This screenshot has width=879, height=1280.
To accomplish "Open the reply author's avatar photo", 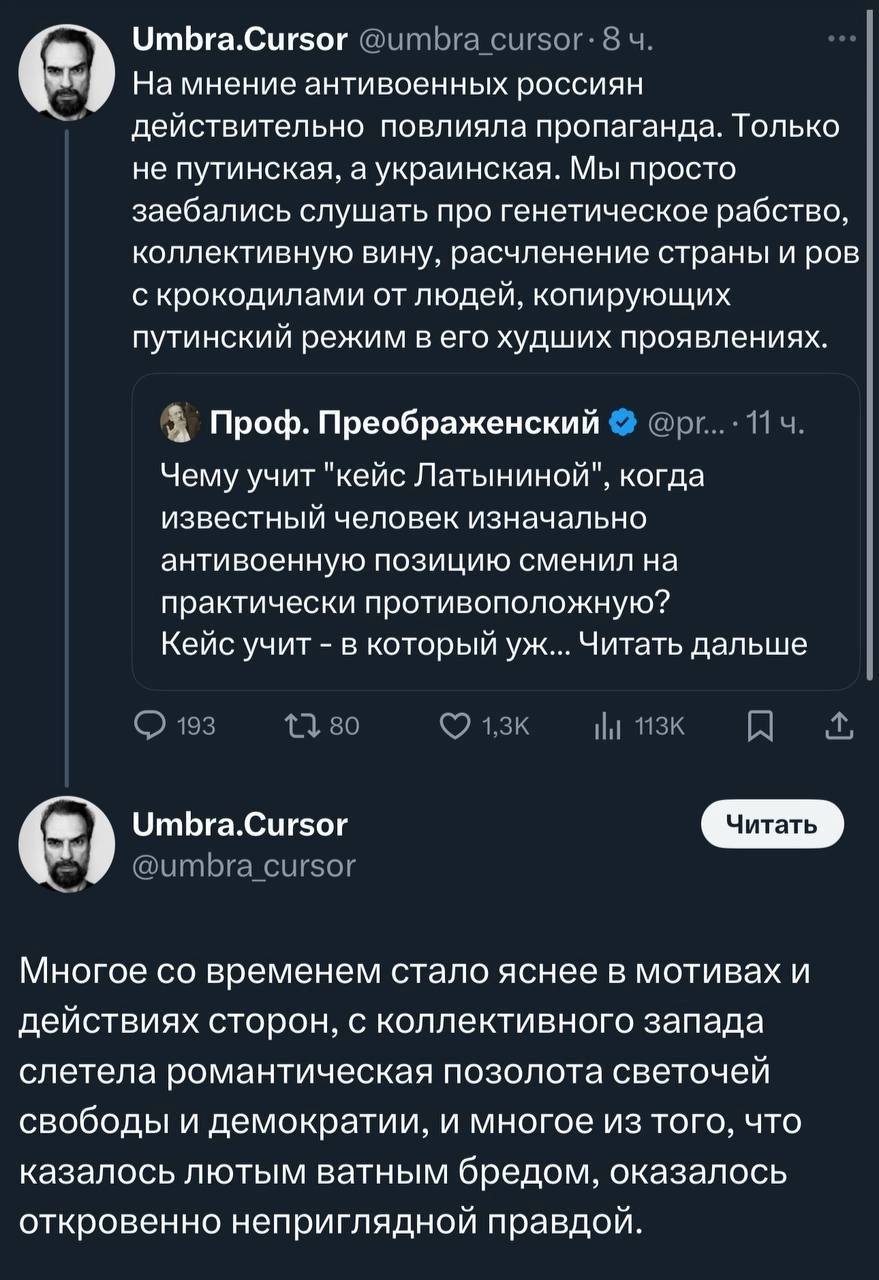I will (x=67, y=843).
